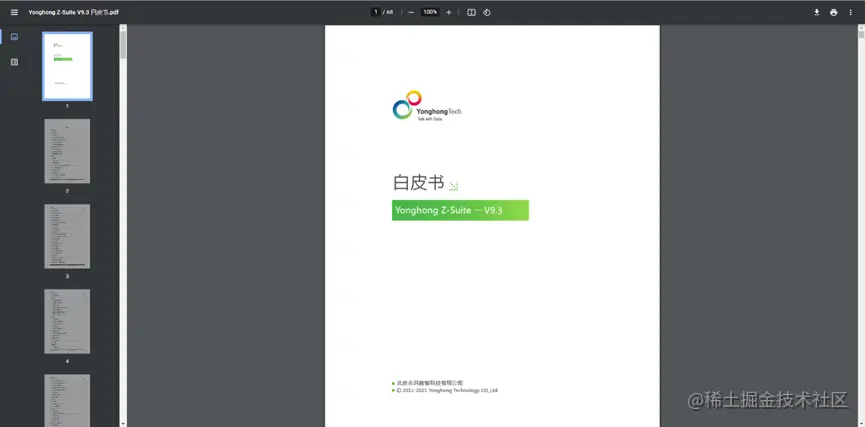Toggle the sidebar hamburger menu
The width and height of the screenshot is (865, 427).
pyautogui.click(x=14, y=12)
